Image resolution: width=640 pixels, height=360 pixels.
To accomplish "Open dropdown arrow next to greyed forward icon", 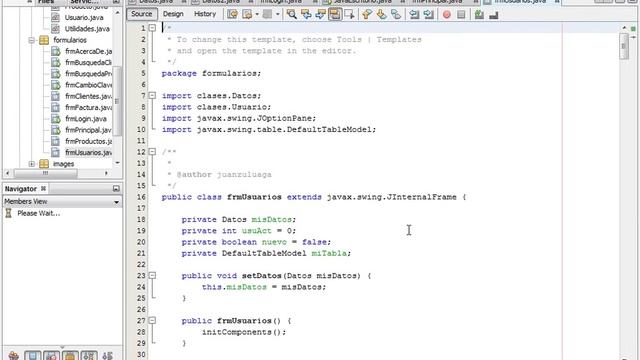I will tap(278, 14).
